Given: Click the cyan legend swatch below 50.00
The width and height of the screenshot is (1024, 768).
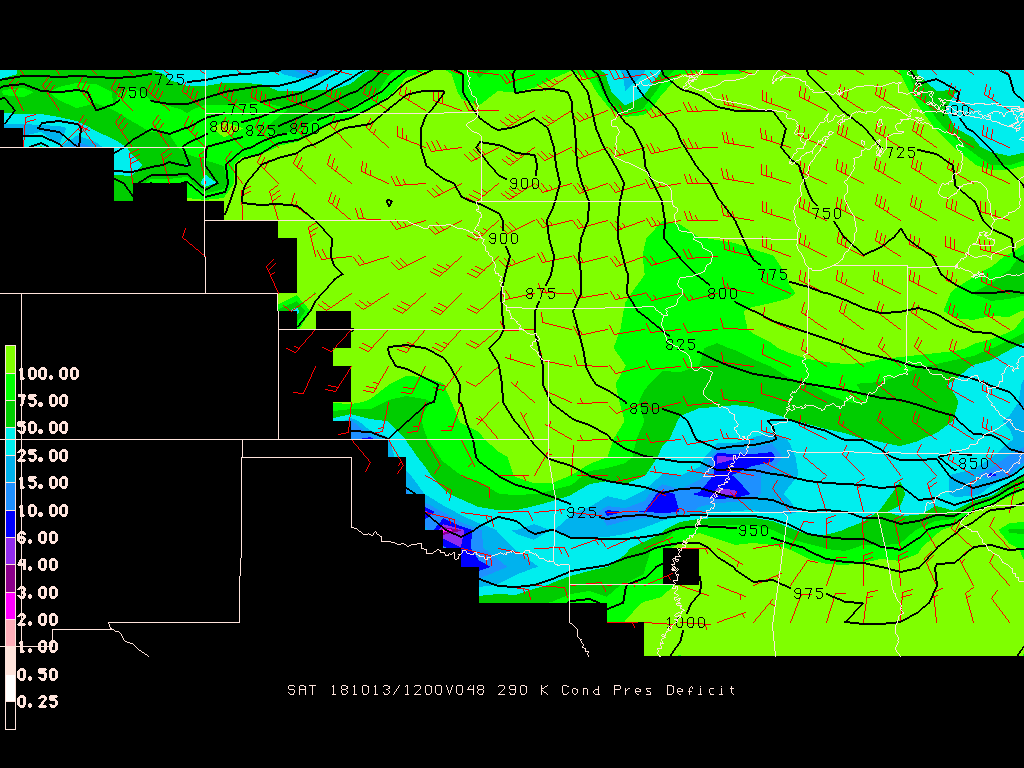Looking at the screenshot, I should (10, 442).
